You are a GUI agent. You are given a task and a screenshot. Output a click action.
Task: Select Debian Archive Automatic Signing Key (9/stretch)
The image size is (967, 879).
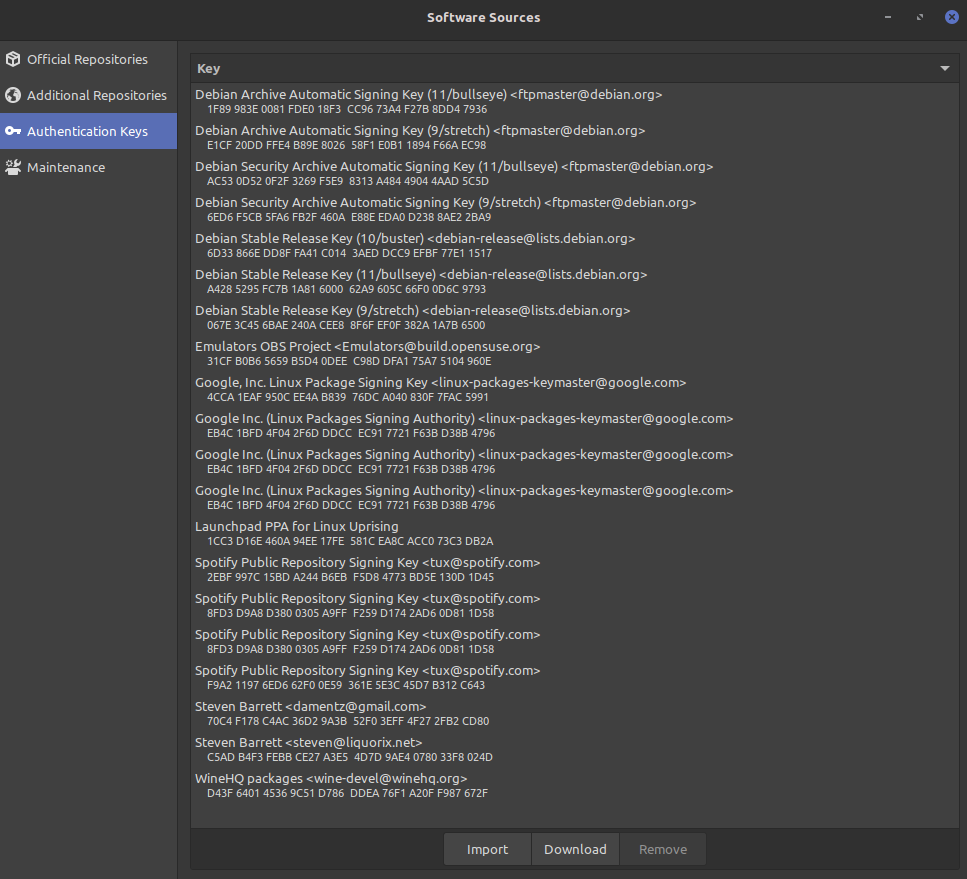(574, 137)
